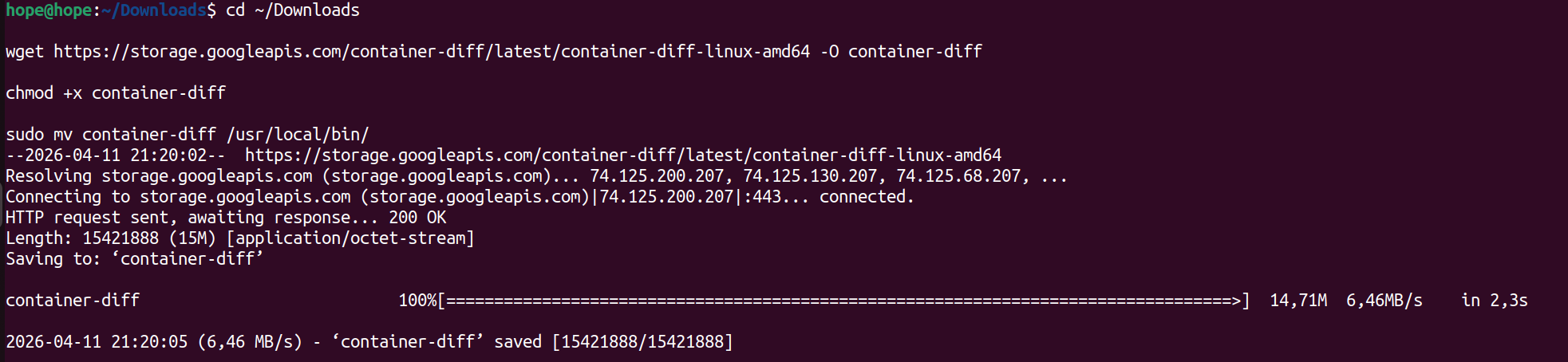The height and width of the screenshot is (362, 1568).
Task: Click the IP address 74.125.130.207
Action: (x=812, y=176)
